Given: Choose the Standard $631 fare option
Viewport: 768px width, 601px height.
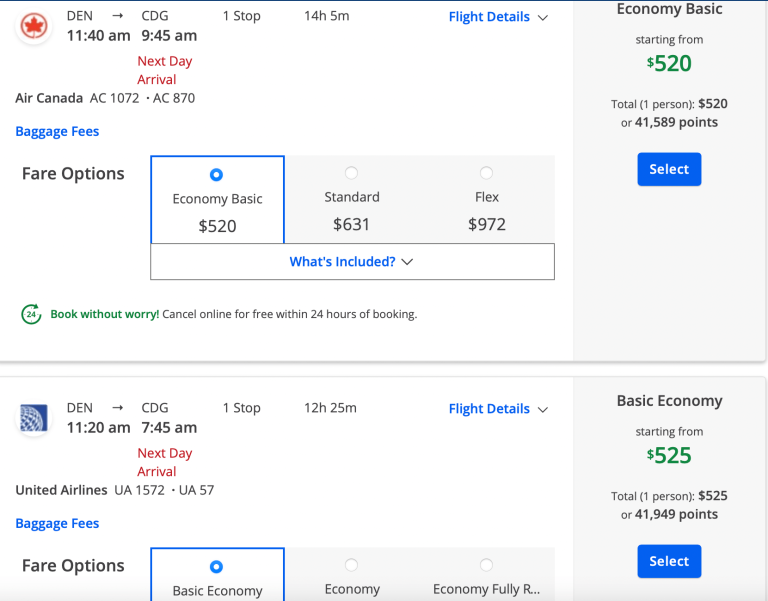Looking at the screenshot, I should [x=351, y=173].
